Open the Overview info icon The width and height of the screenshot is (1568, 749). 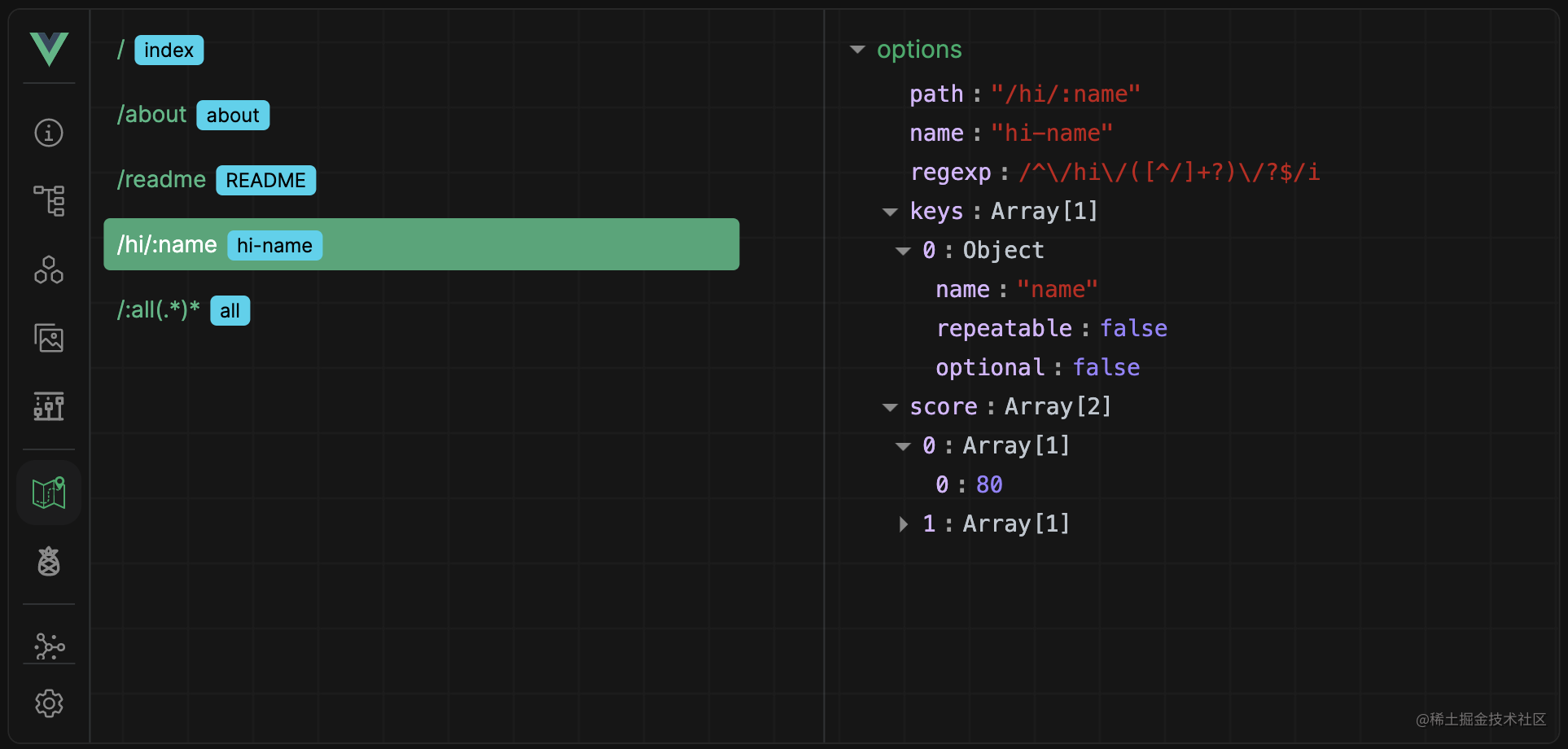(49, 133)
